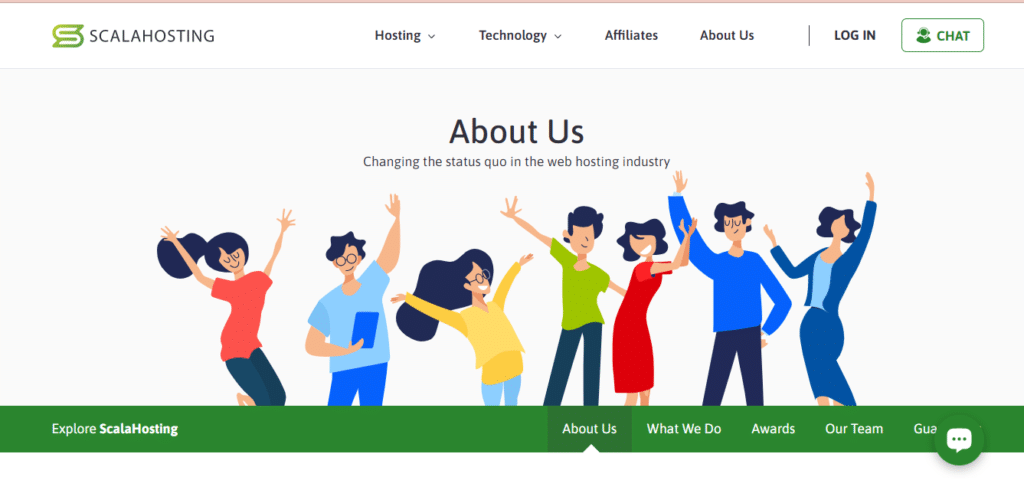
Task: Click the ScalaHosting green S logo icon
Action: pos(68,36)
